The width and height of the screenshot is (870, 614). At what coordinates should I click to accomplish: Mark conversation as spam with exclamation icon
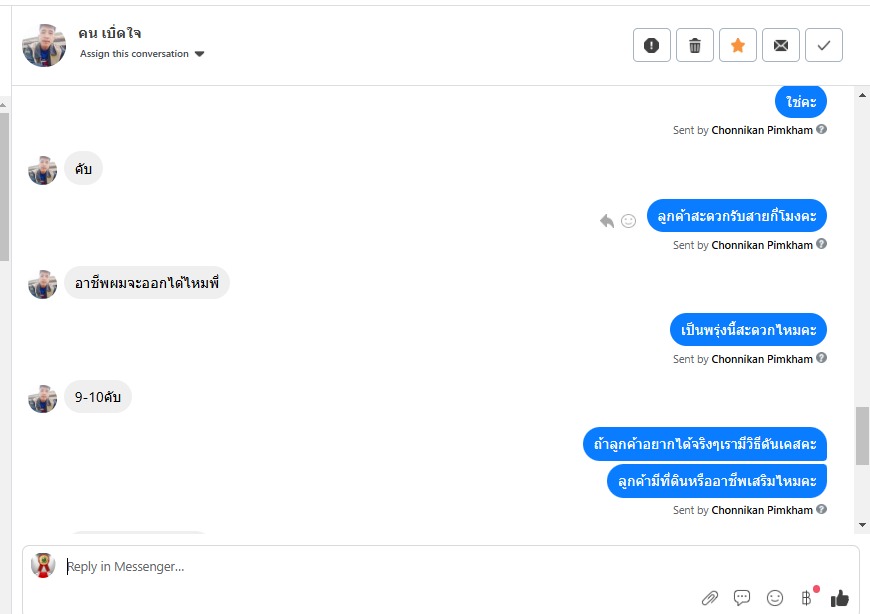(x=651, y=45)
